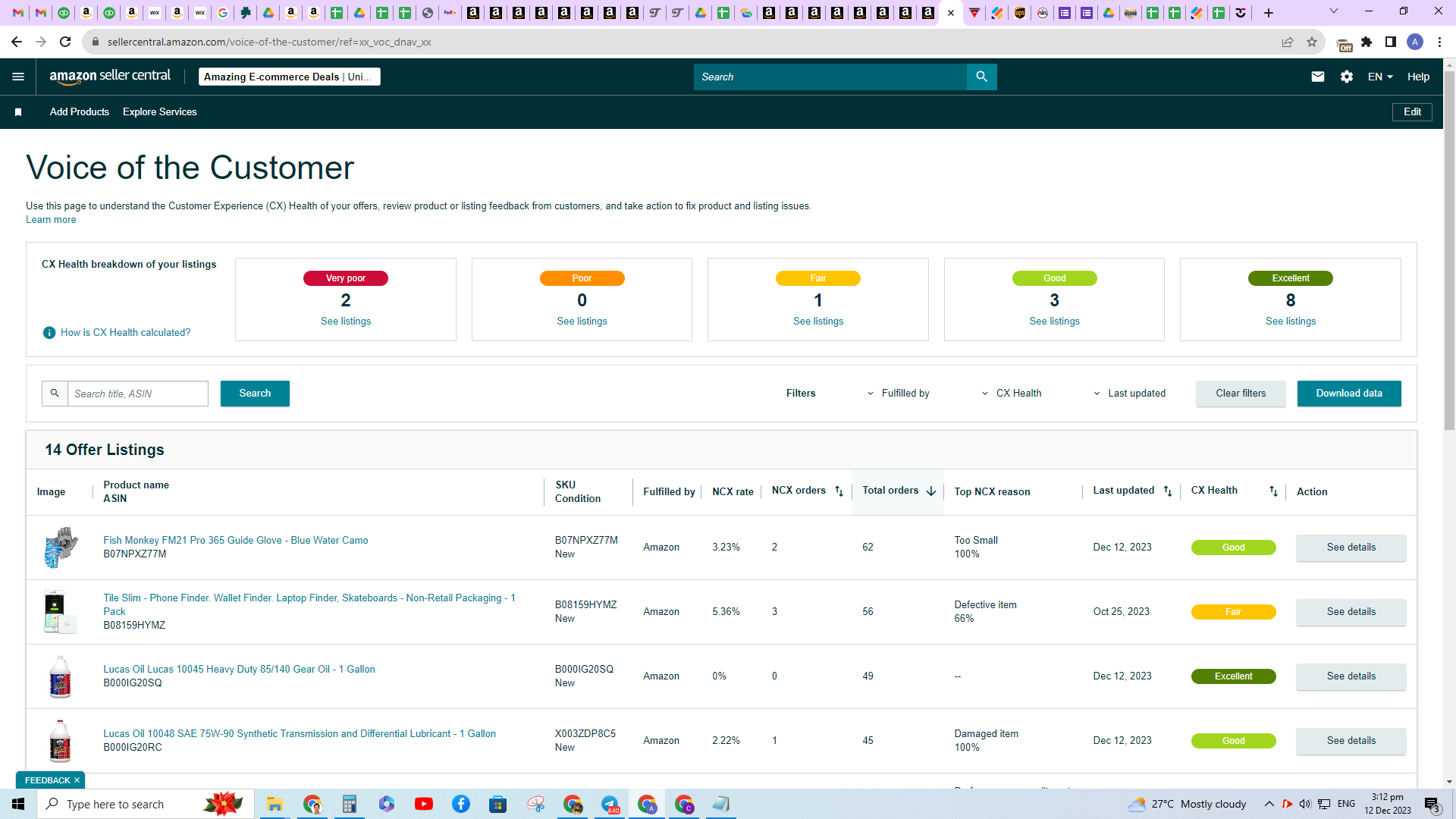Dismiss the FEEDBACK tab with its X

[x=77, y=780]
